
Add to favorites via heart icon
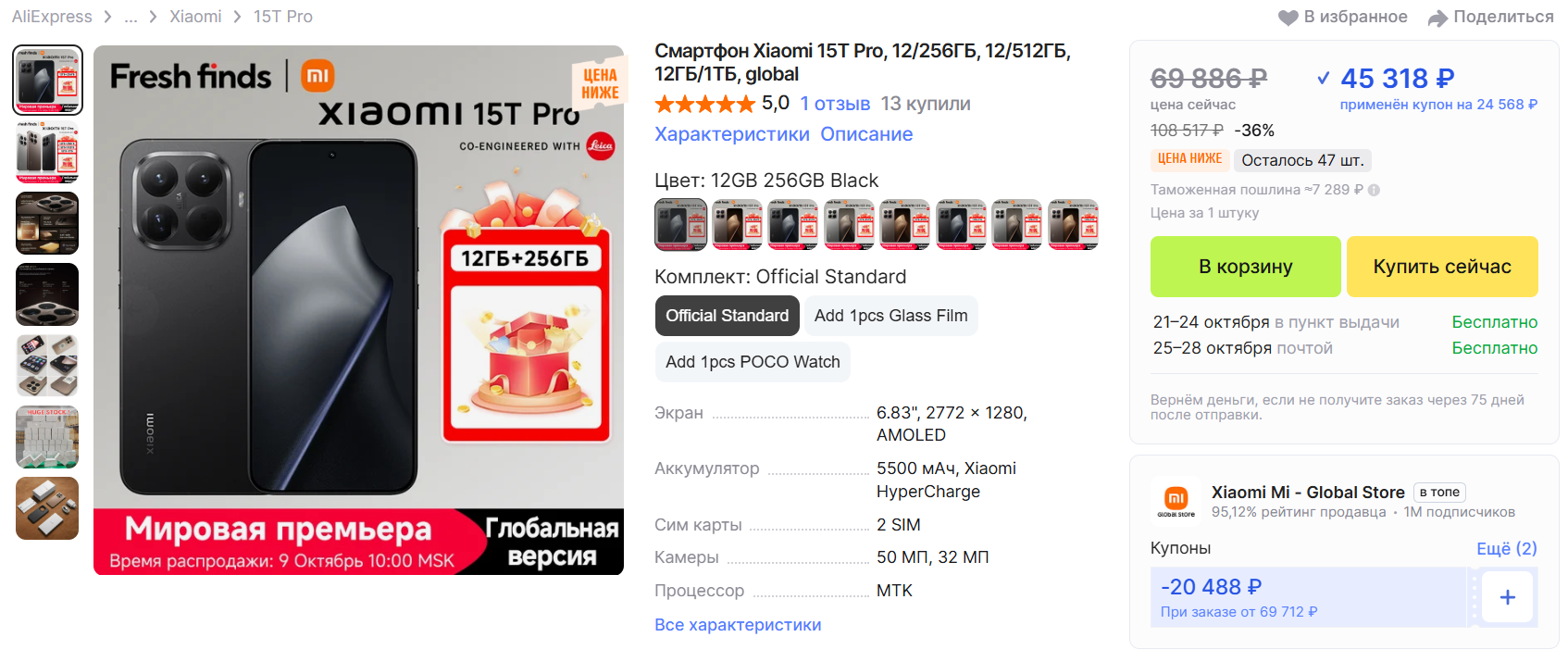tap(1288, 18)
